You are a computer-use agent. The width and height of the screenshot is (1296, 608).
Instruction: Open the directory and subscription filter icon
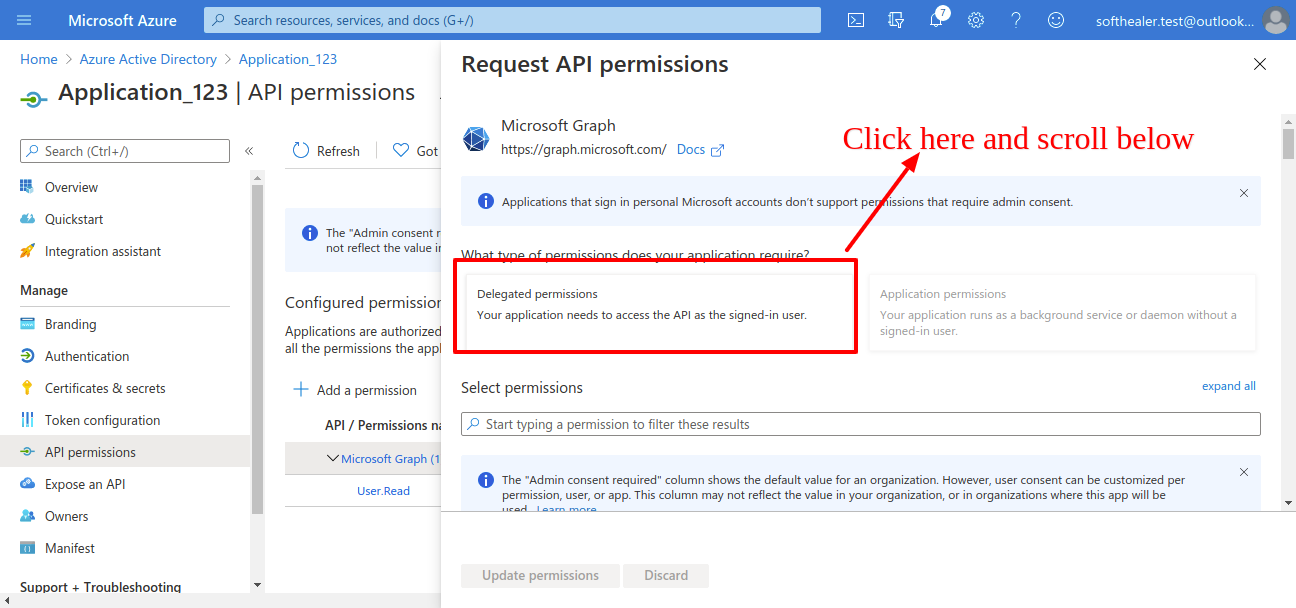896,20
